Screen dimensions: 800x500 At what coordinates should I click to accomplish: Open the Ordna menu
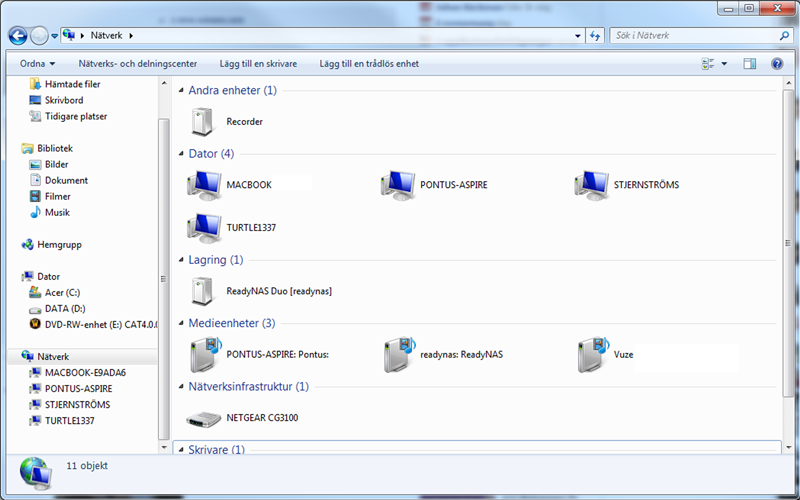pyautogui.click(x=37, y=64)
